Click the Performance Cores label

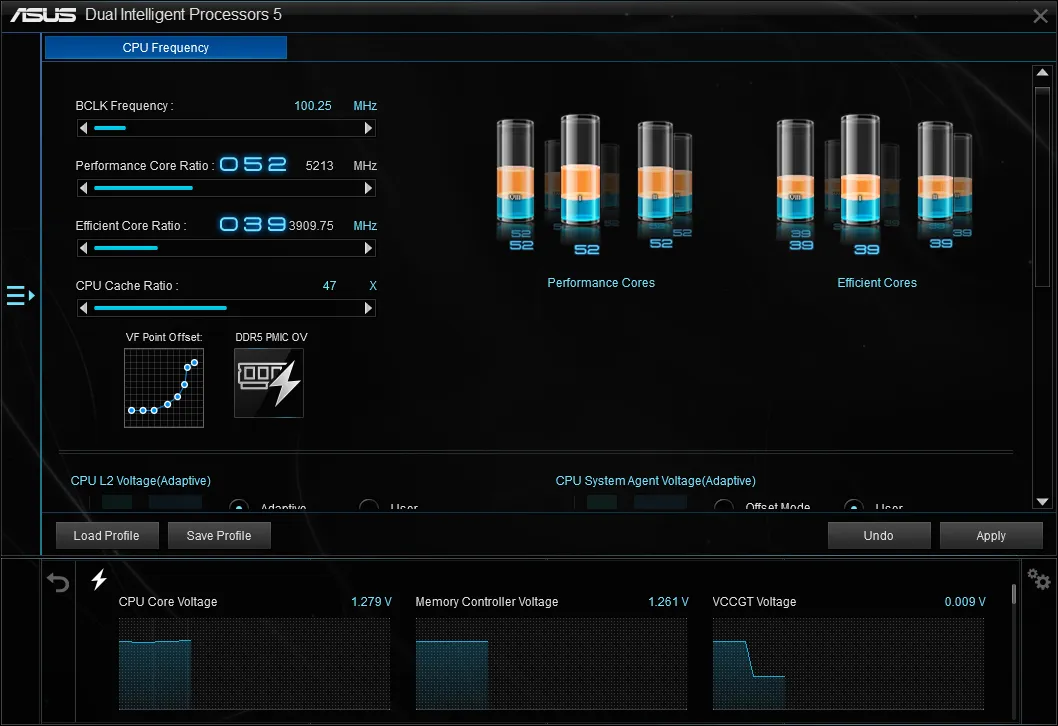tap(601, 283)
